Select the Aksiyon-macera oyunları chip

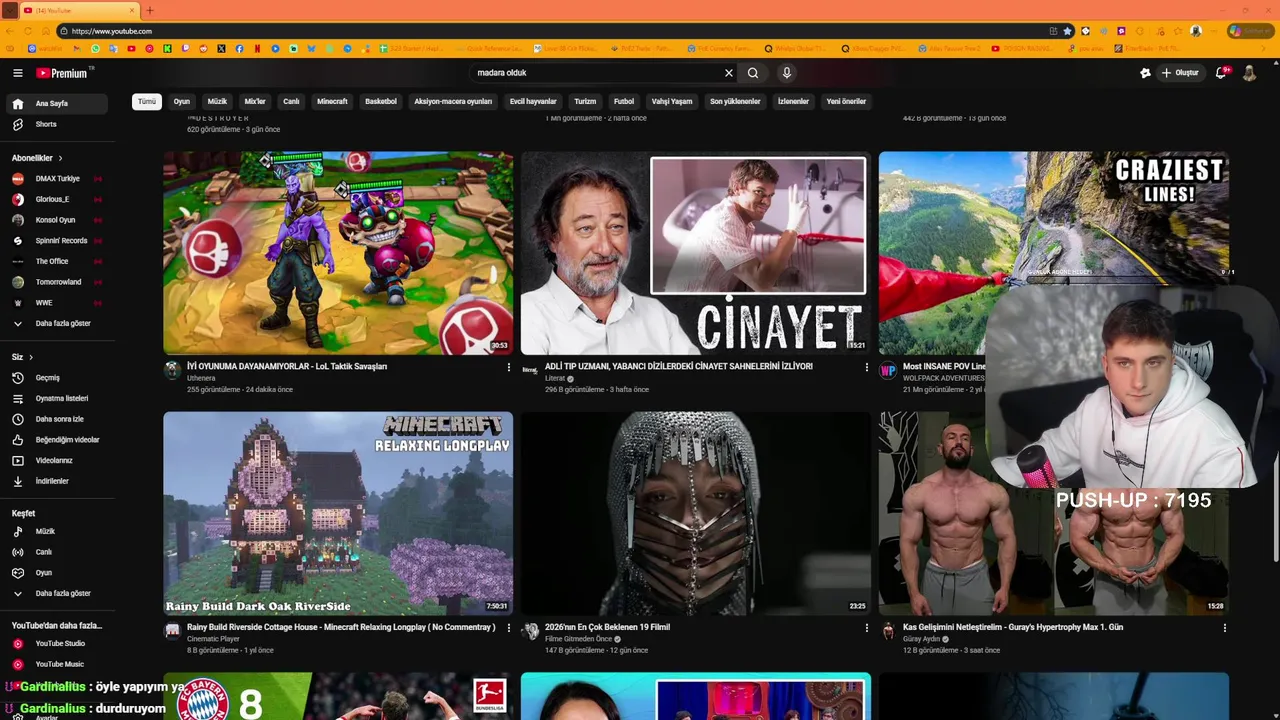(x=453, y=101)
